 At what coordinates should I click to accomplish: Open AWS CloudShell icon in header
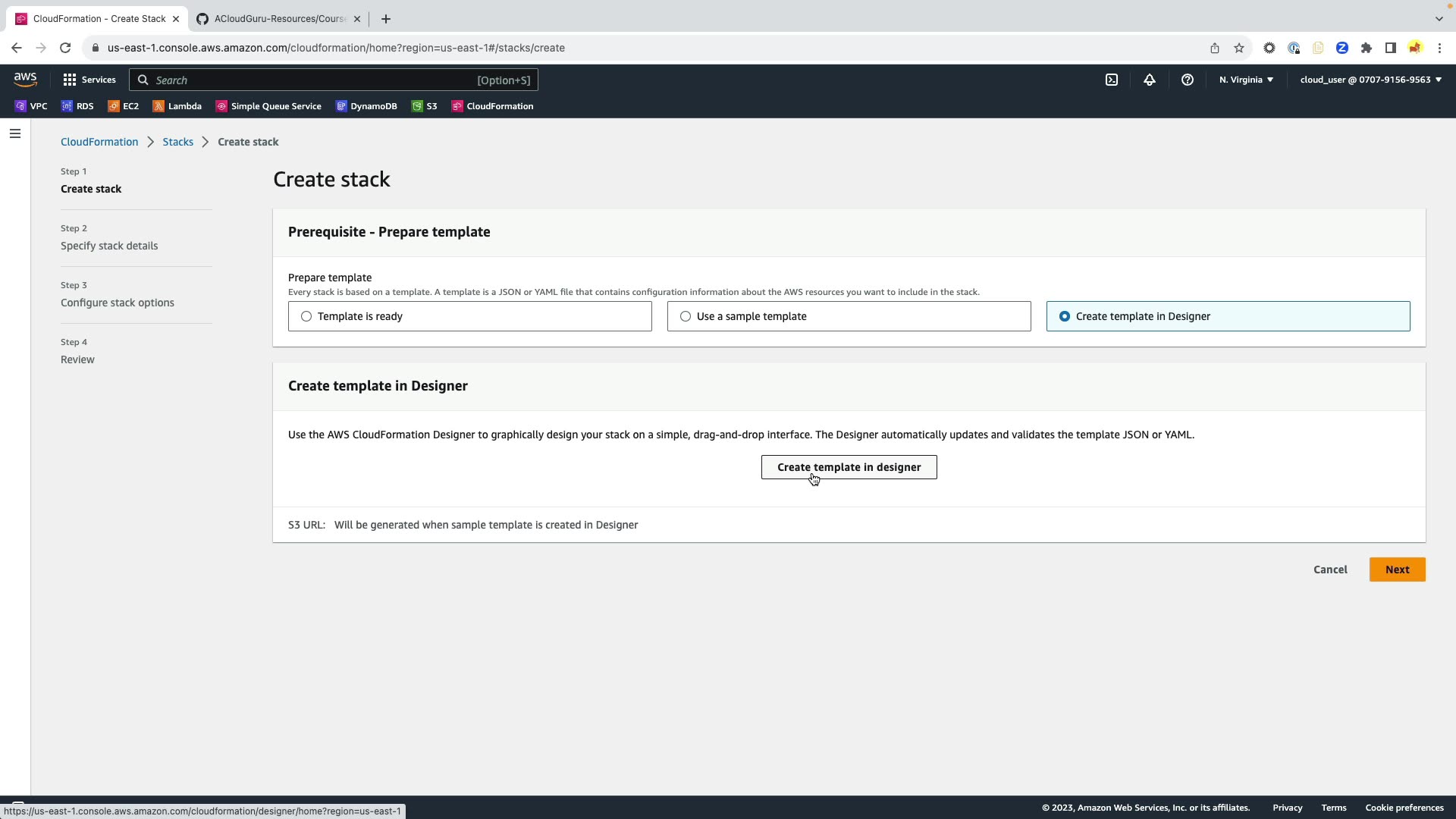tap(1111, 80)
